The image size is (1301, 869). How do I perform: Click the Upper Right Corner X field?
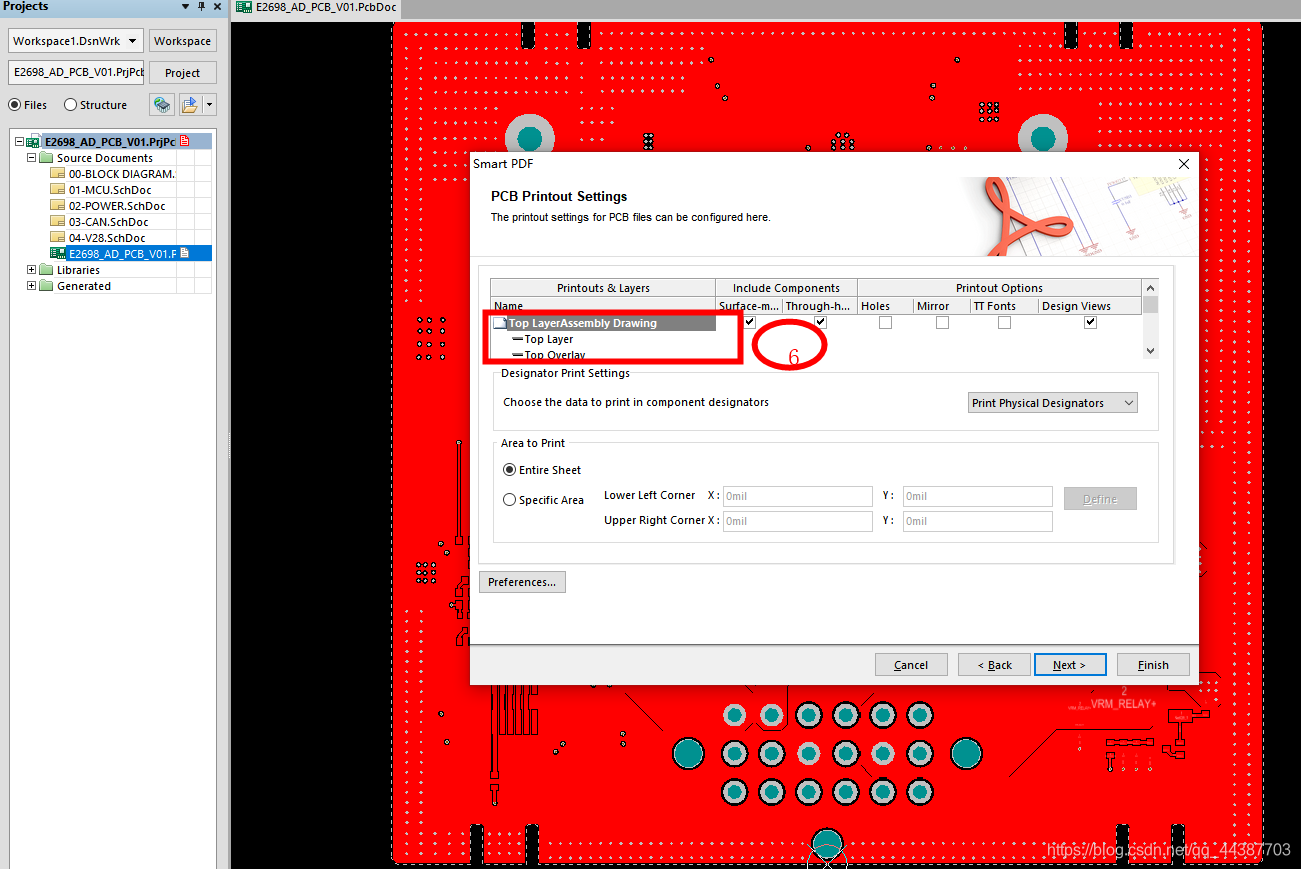(x=797, y=521)
